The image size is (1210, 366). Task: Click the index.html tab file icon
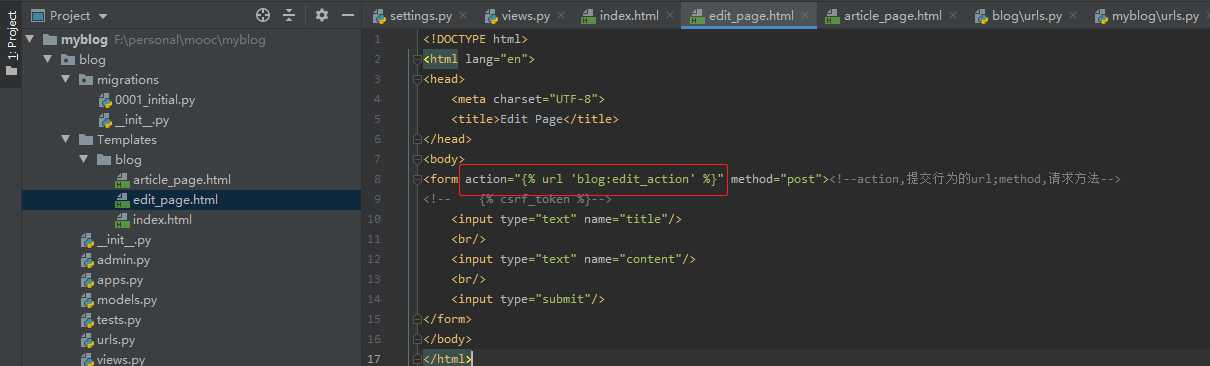588,16
